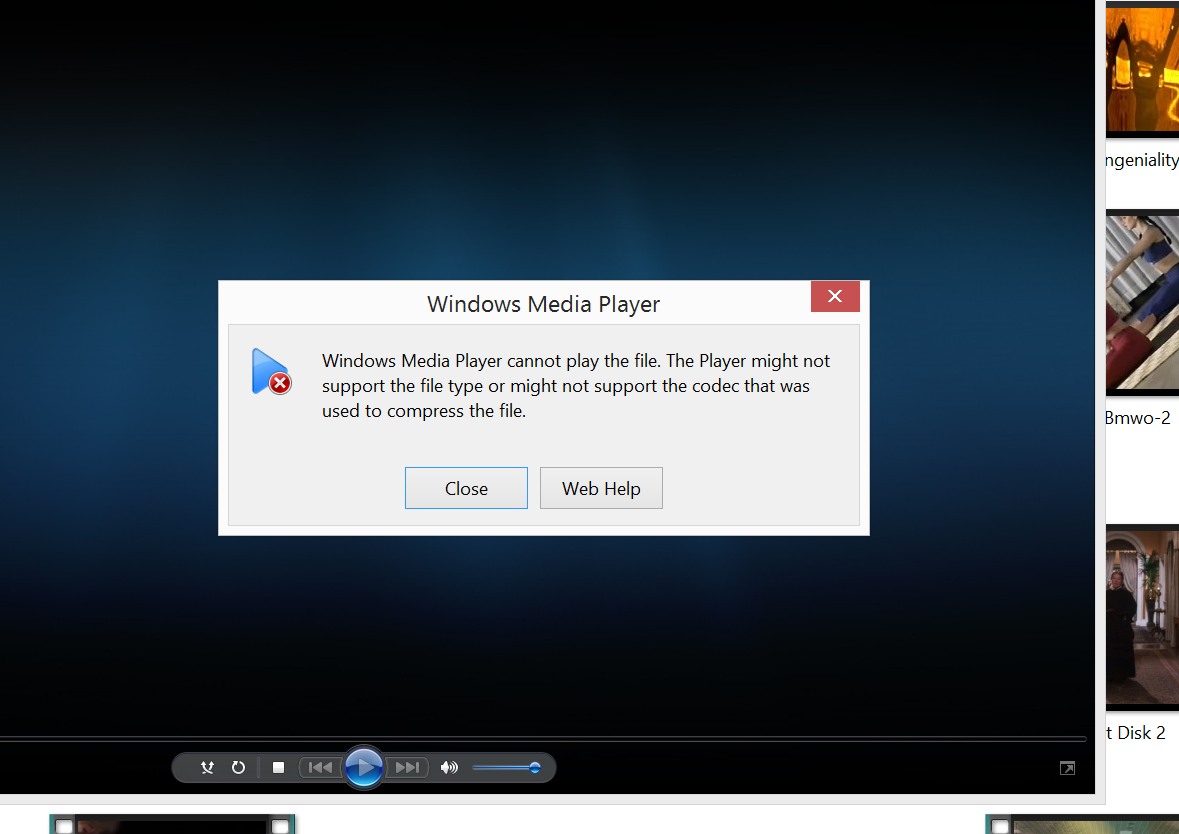Open the ngeniality video thumbnail
The width and height of the screenshot is (1179, 834).
point(1142,68)
